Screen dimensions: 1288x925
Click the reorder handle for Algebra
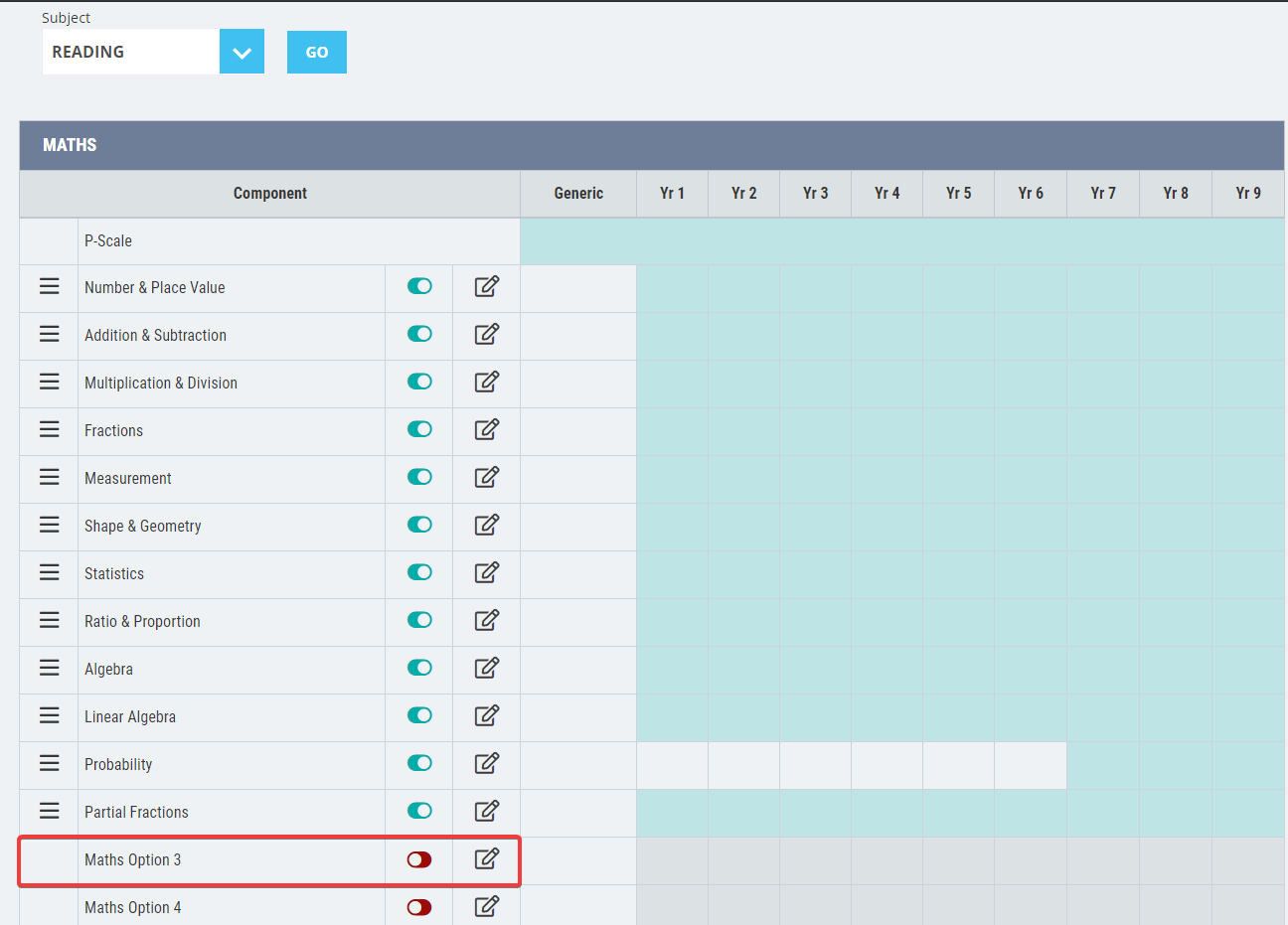tap(49, 668)
